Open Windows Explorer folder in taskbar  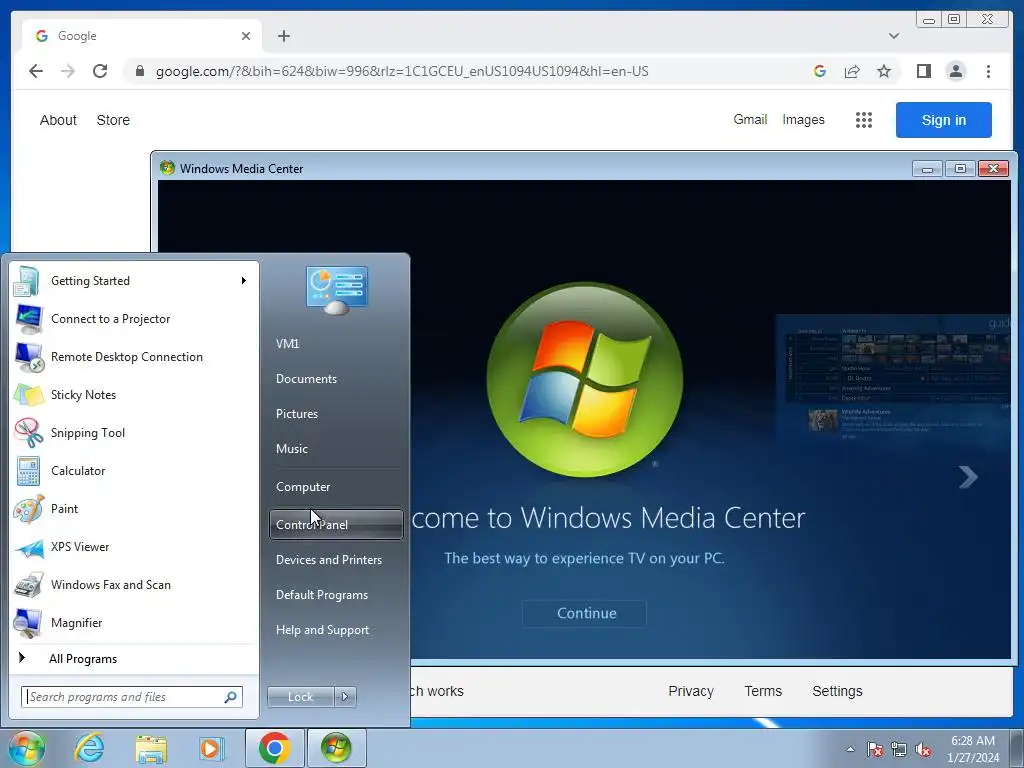[151, 748]
